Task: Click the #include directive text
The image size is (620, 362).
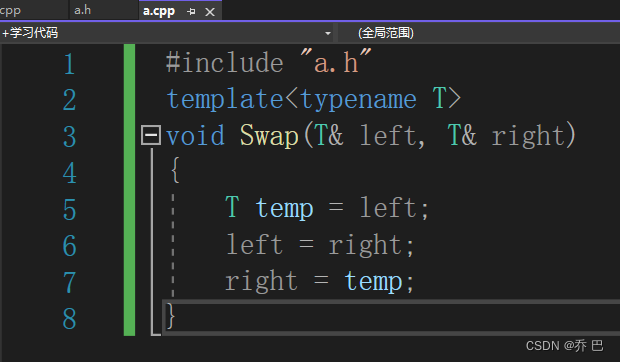Action: (225, 63)
